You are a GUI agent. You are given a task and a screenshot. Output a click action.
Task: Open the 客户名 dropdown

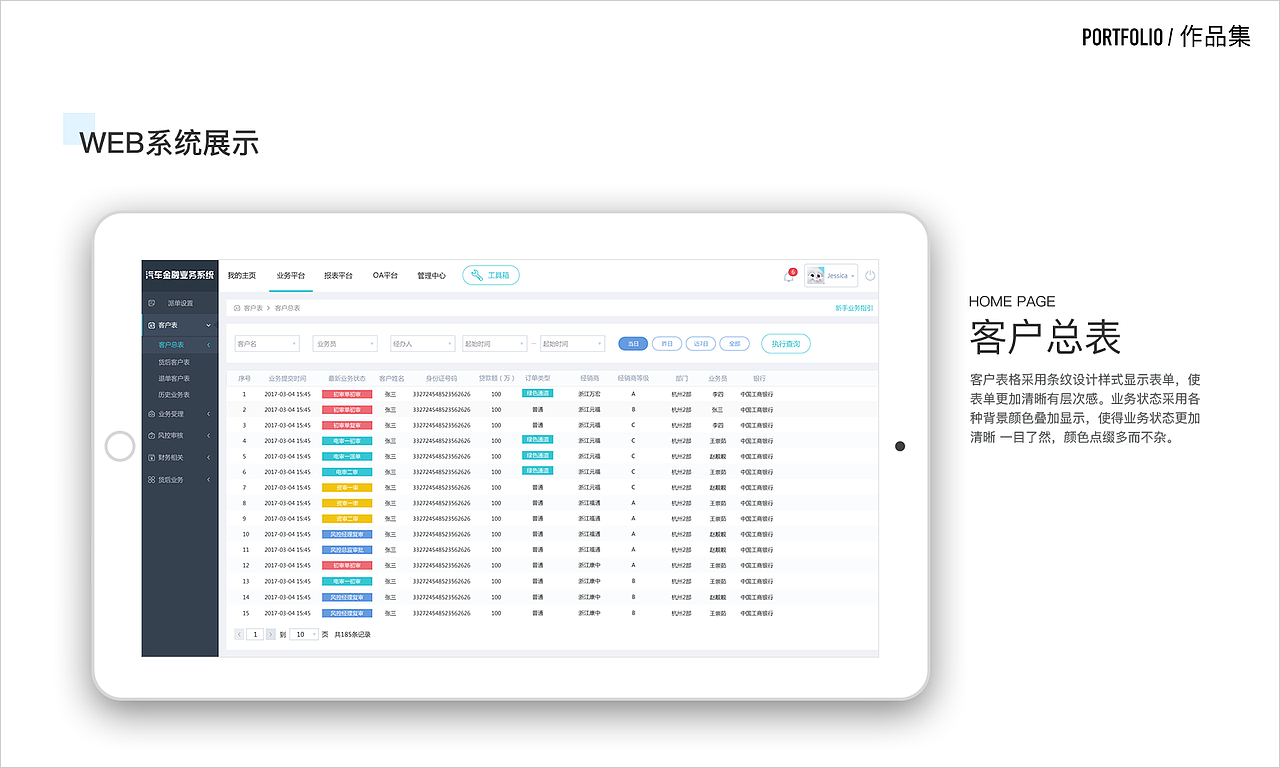coord(267,343)
